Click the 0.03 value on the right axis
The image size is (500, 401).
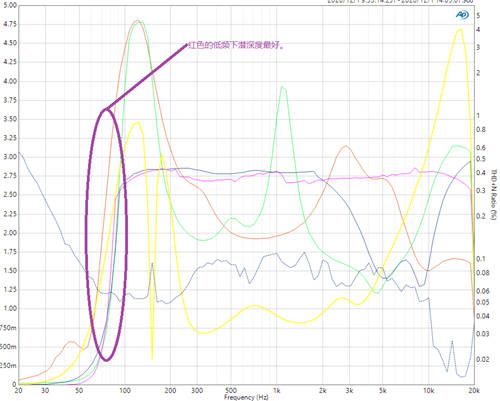point(482,334)
